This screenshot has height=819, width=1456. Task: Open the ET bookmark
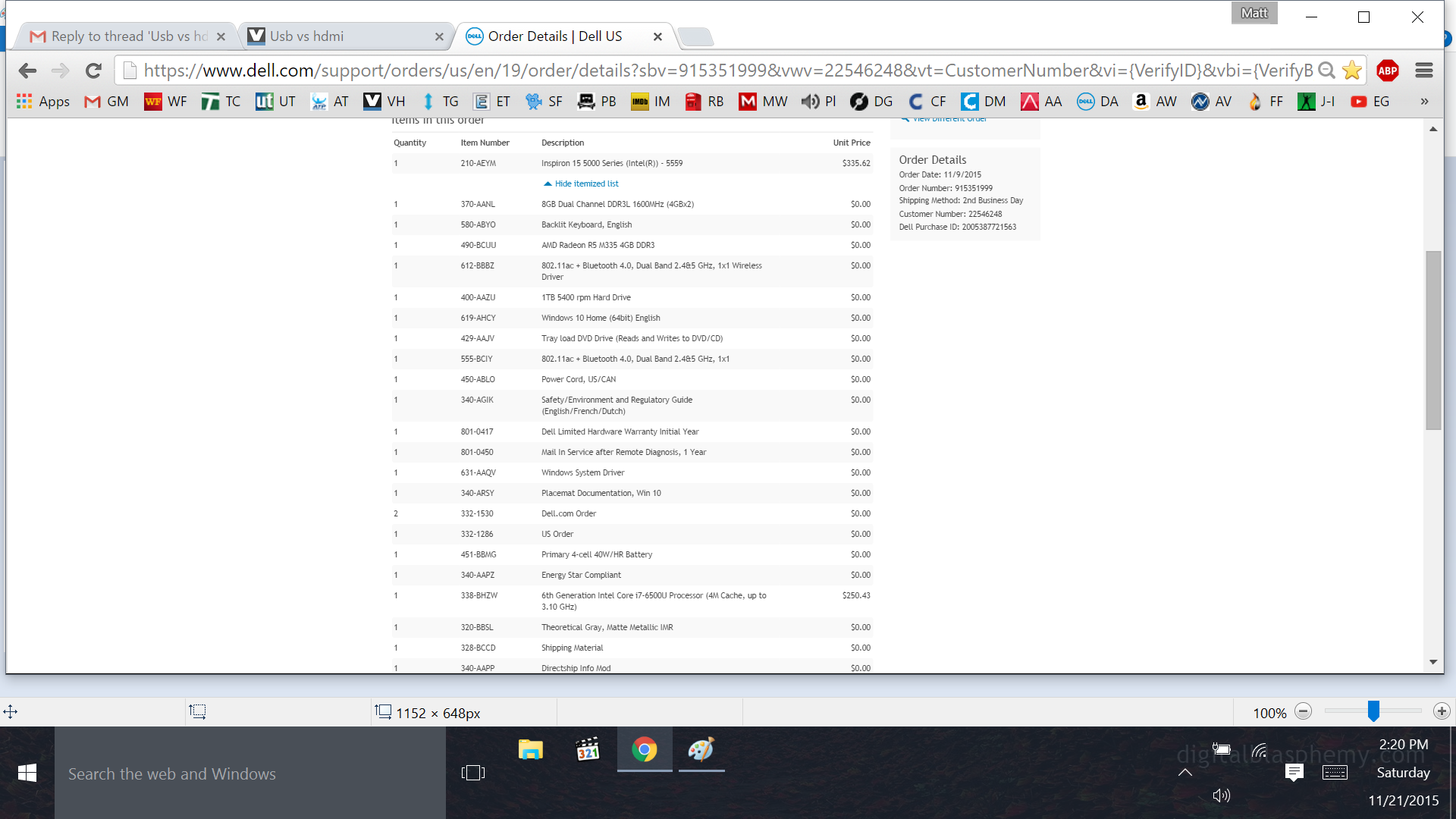tap(491, 102)
